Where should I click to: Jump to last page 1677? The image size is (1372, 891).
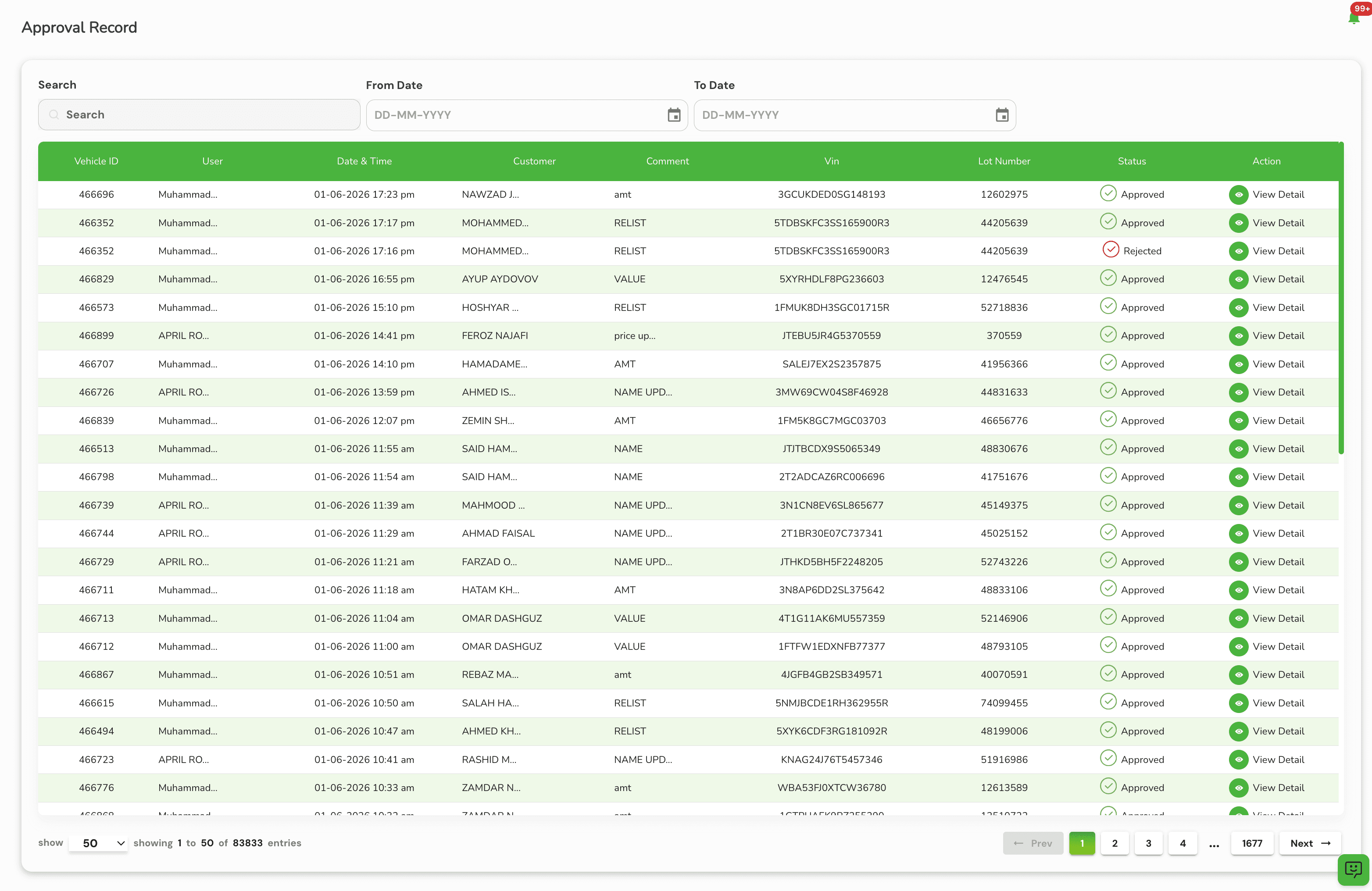tap(1252, 843)
